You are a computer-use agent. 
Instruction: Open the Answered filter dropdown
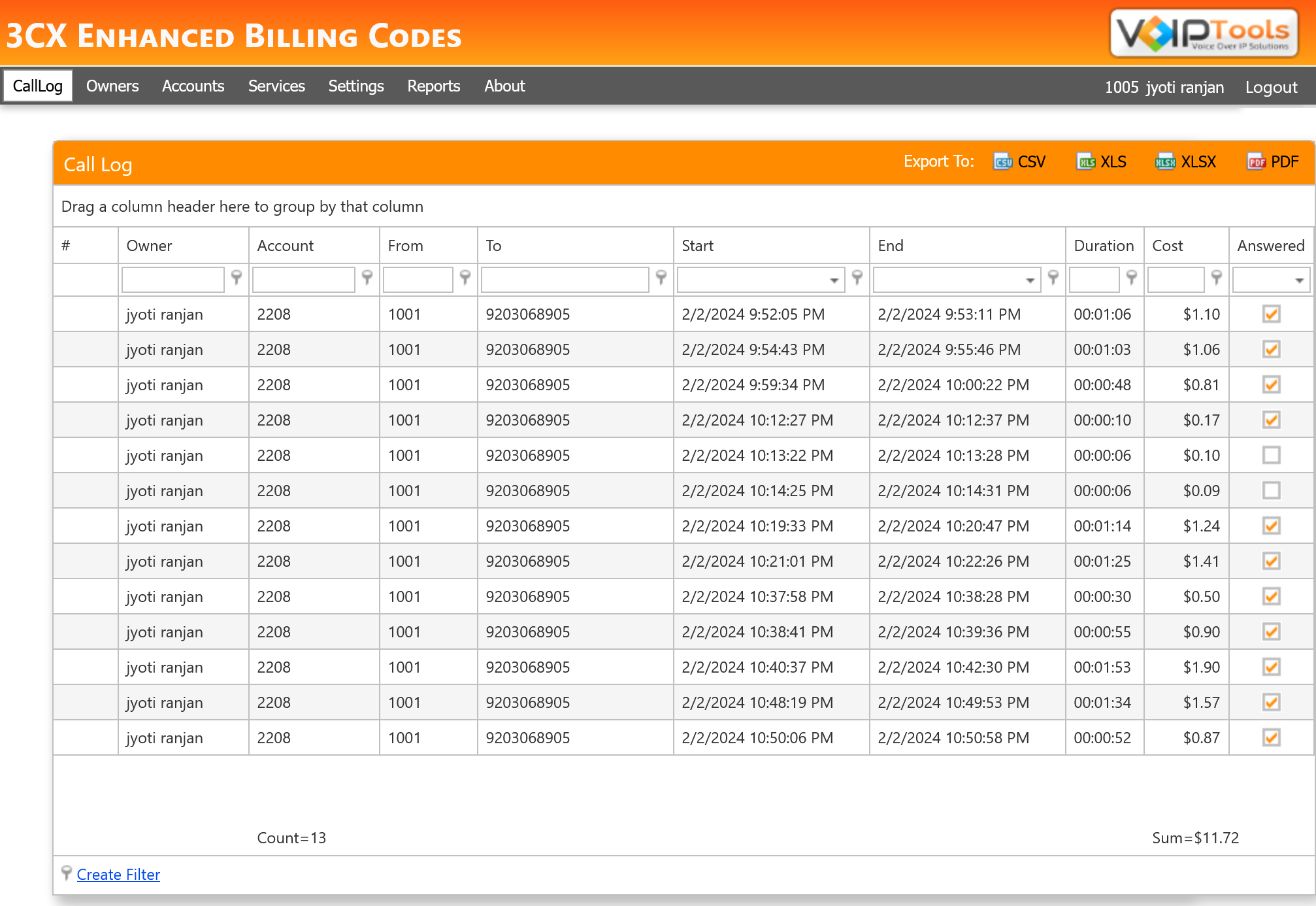pos(1299,279)
